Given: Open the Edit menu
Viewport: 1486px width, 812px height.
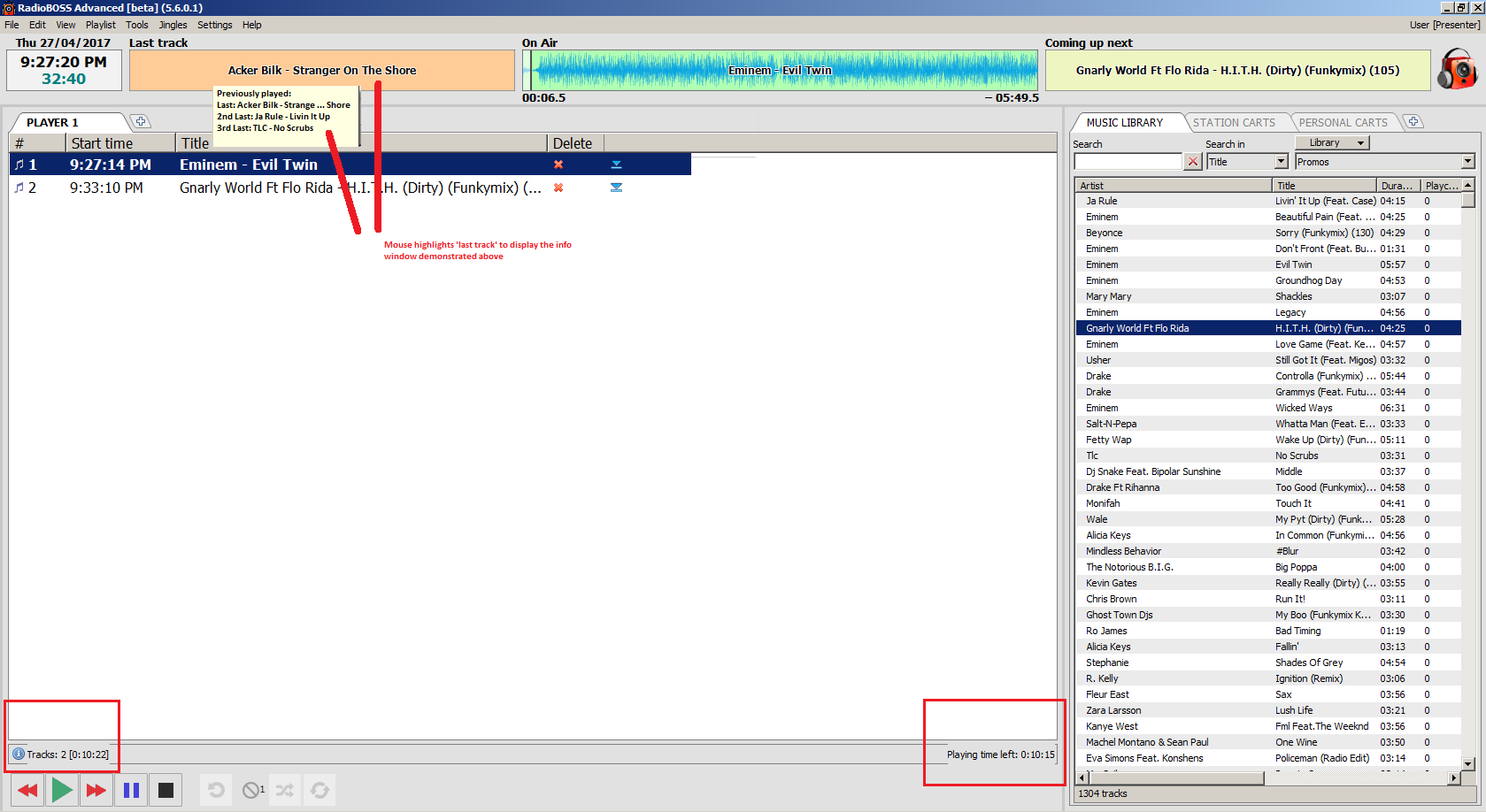Looking at the screenshot, I should (37, 25).
